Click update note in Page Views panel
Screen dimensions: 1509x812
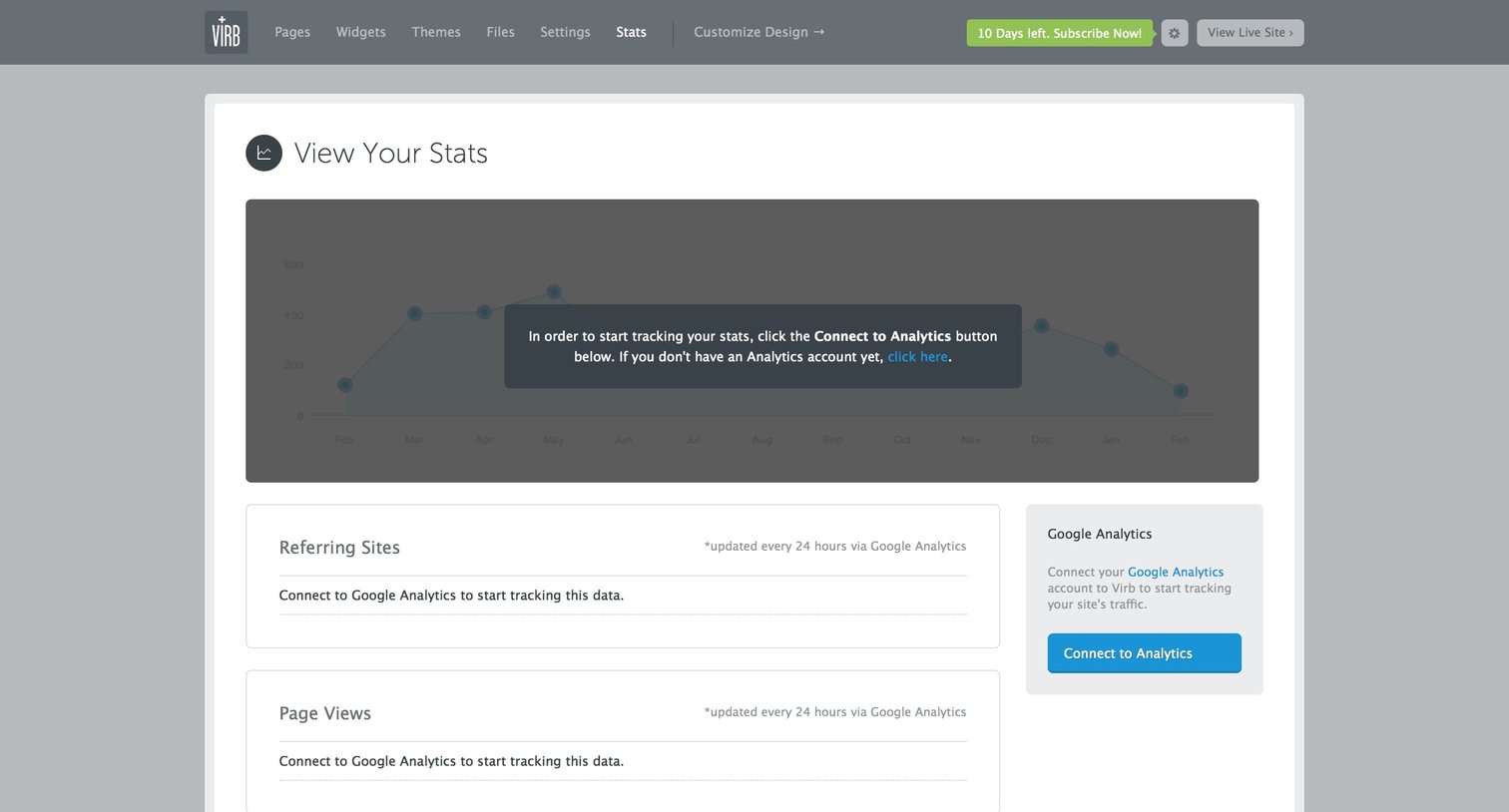pyautogui.click(x=835, y=712)
